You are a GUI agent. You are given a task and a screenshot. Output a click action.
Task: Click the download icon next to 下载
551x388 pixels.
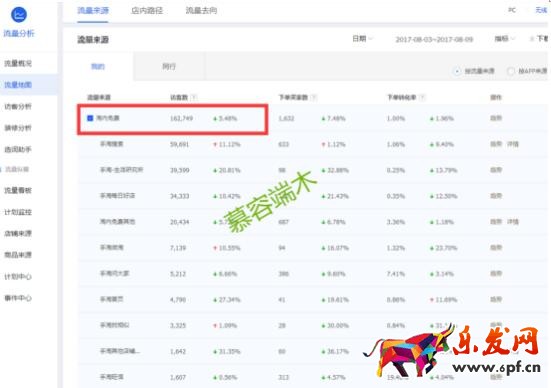pyautogui.click(x=532, y=39)
